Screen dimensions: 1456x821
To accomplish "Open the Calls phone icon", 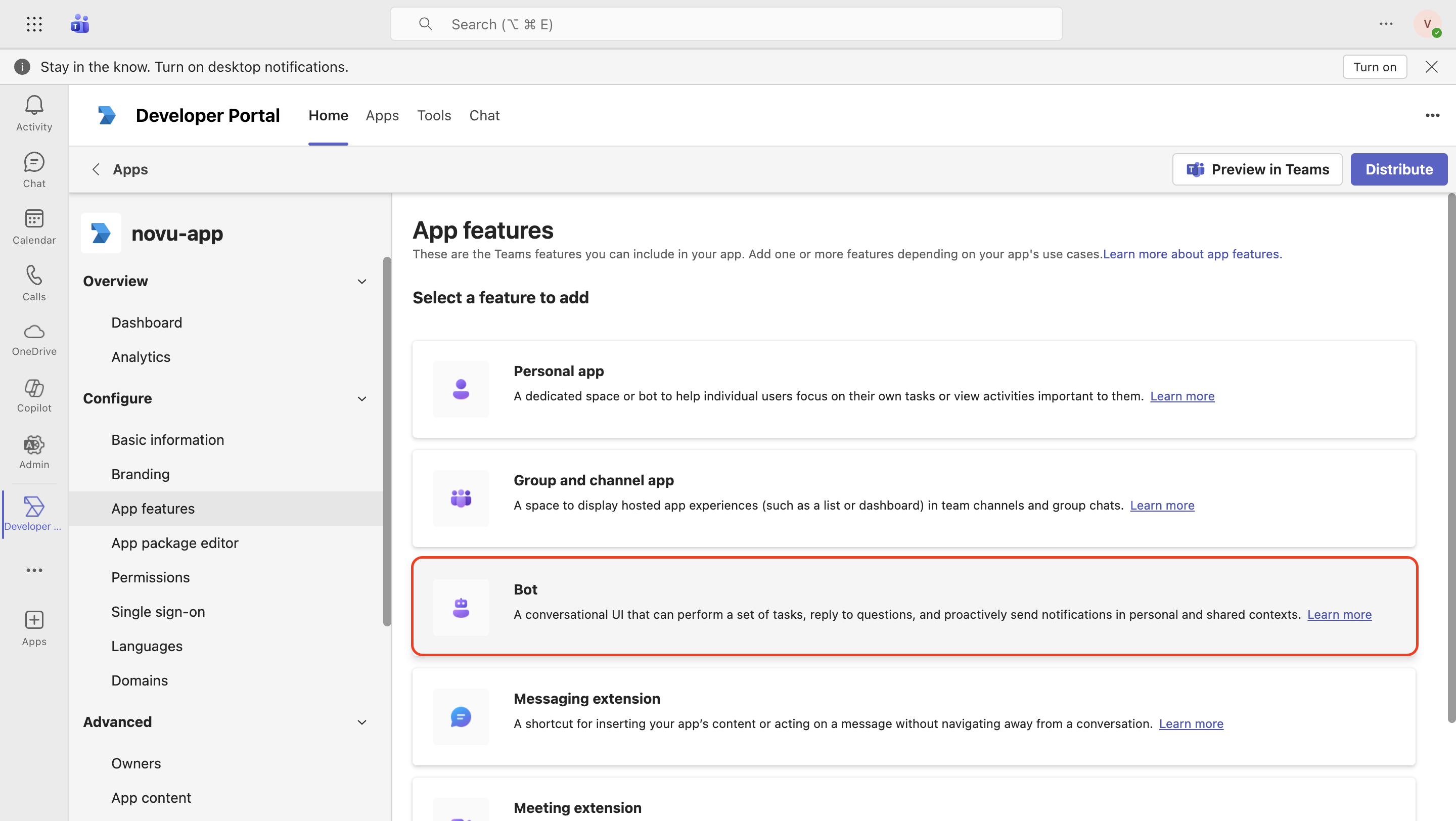I will pos(34,283).
